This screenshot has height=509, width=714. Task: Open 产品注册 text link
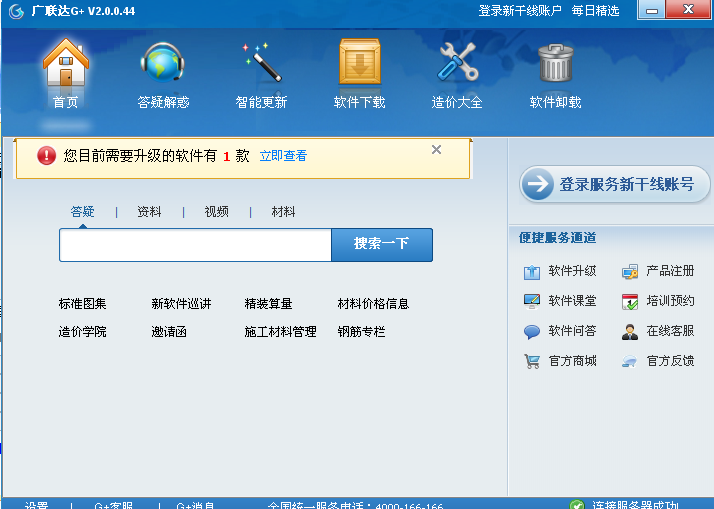(670, 271)
